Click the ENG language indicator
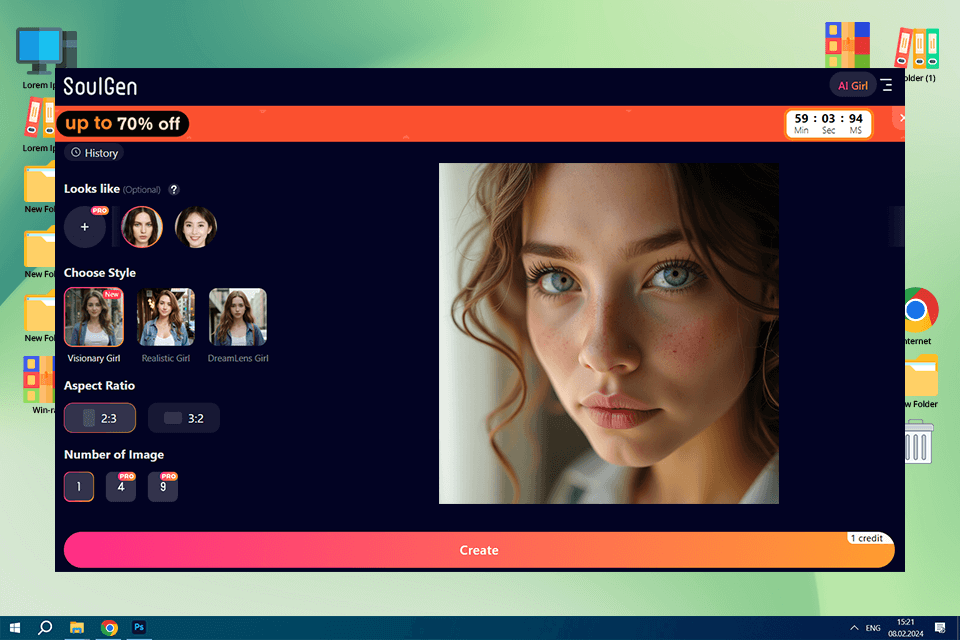 click(x=873, y=628)
